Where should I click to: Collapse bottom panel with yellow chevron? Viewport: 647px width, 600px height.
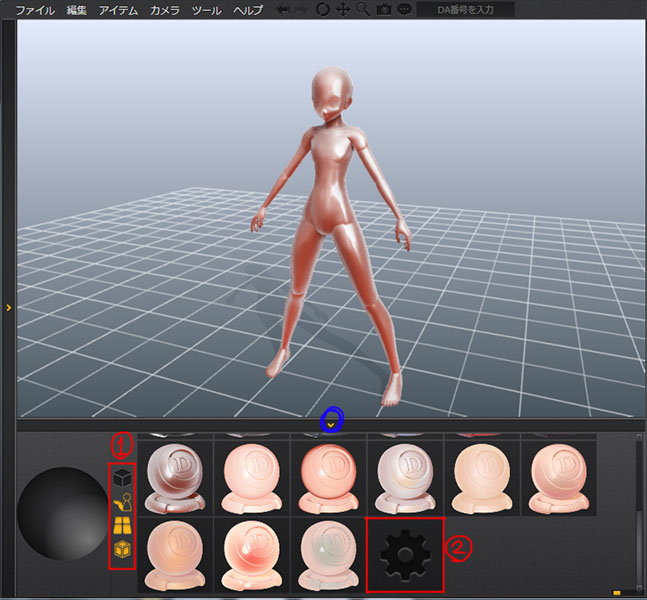331,424
